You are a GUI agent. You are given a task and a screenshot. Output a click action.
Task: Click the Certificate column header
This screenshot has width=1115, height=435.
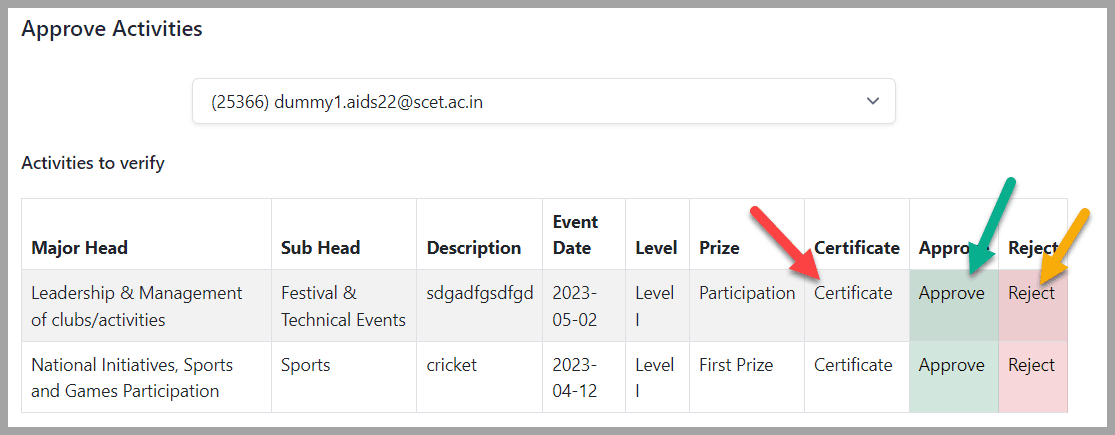[x=857, y=247]
